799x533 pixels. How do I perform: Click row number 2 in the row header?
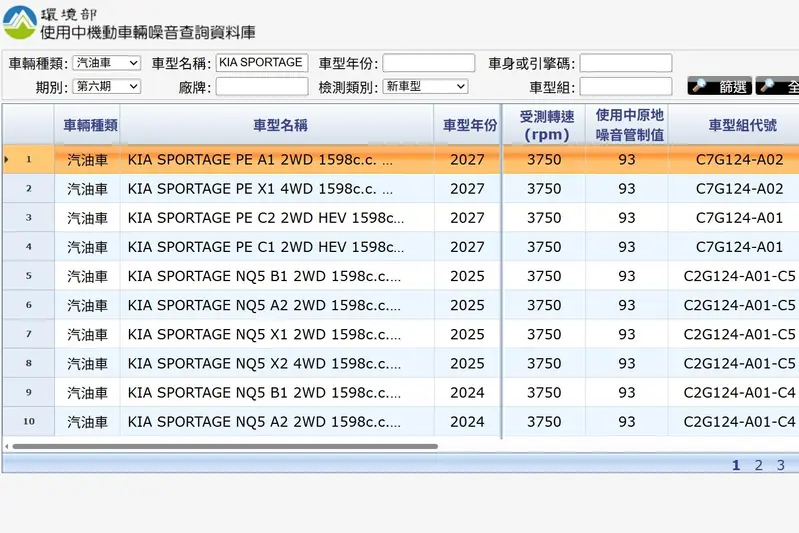coord(29,189)
